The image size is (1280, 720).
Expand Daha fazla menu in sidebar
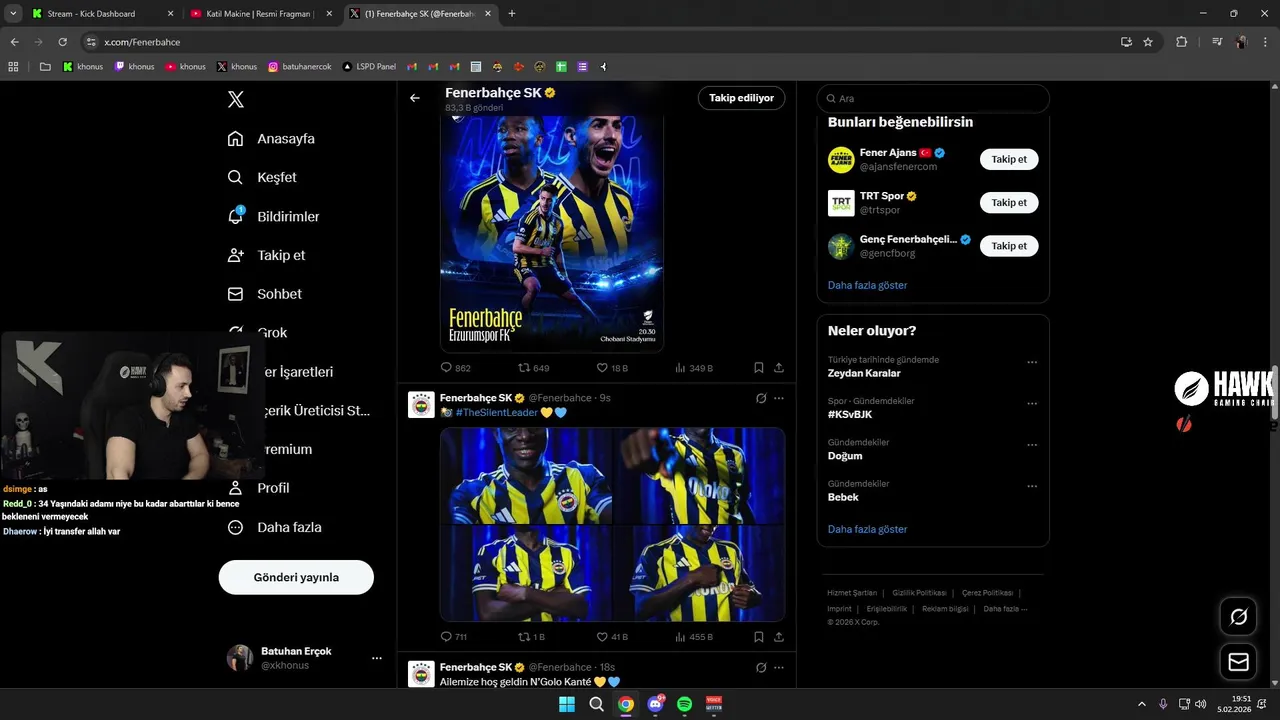(275, 527)
